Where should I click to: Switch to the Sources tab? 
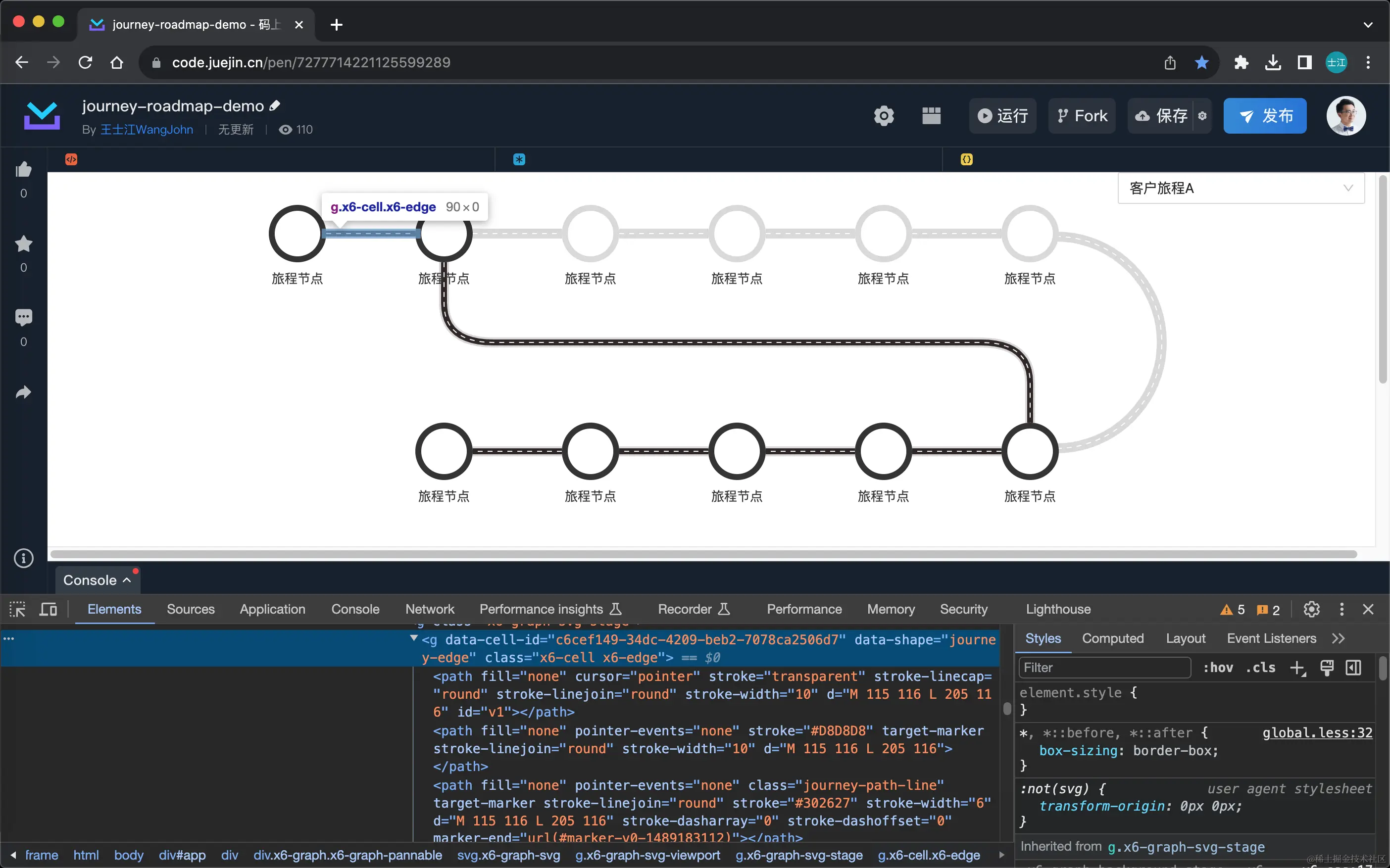191,609
